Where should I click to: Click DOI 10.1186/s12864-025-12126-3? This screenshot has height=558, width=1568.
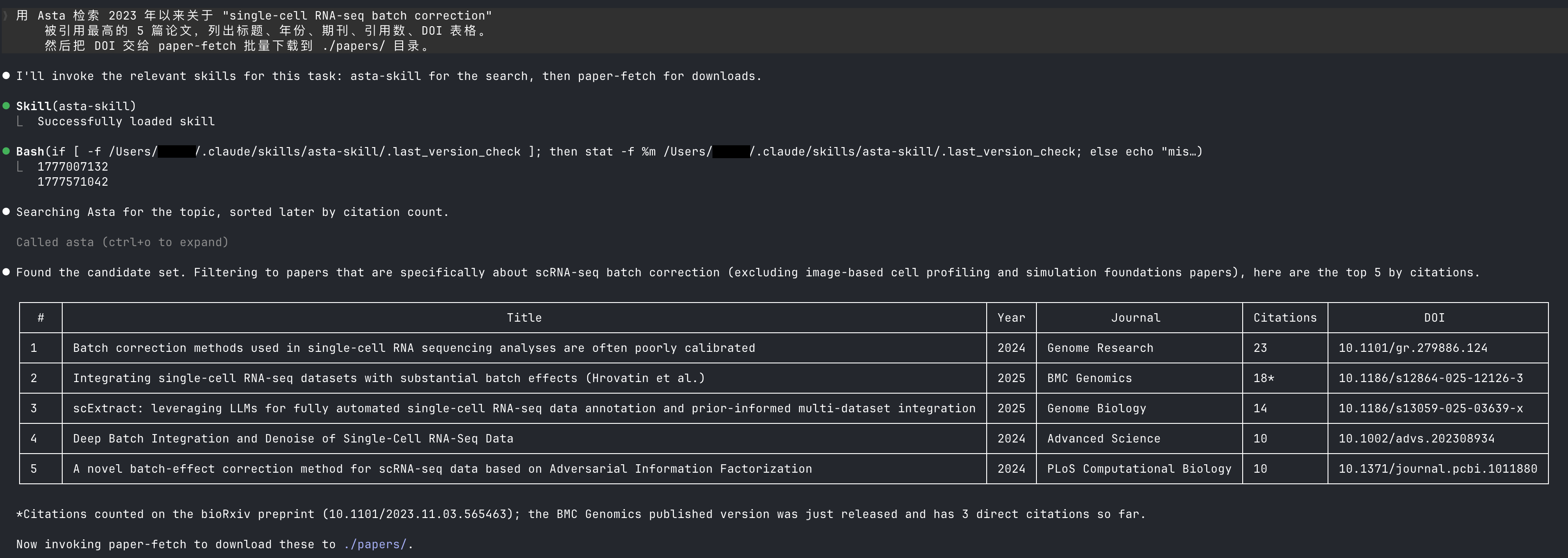point(1430,378)
